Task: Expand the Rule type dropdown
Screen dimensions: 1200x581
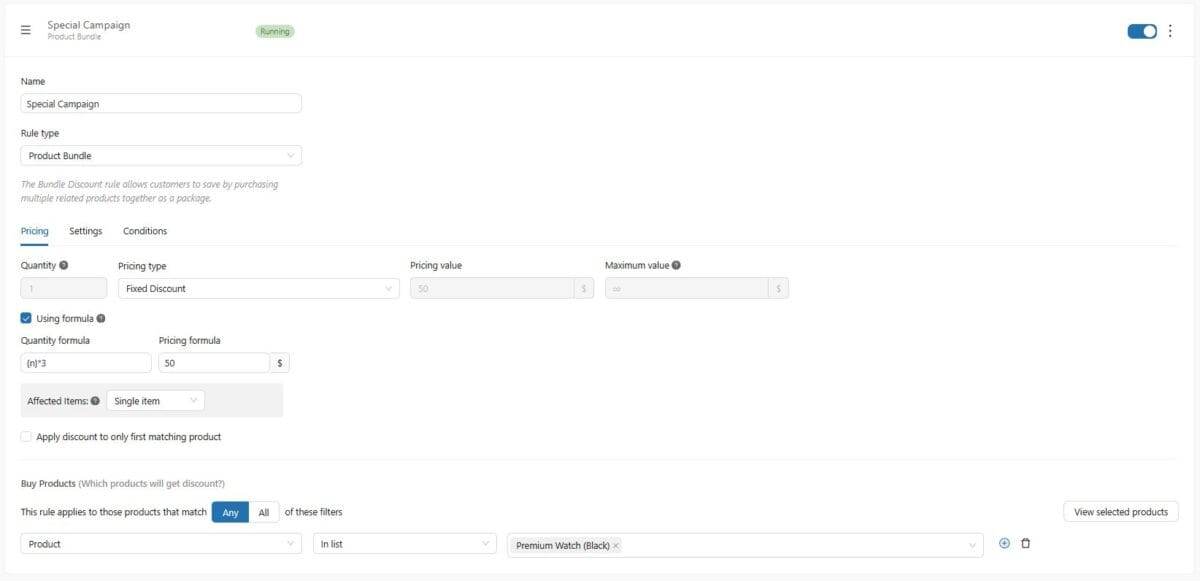Action: (161, 156)
